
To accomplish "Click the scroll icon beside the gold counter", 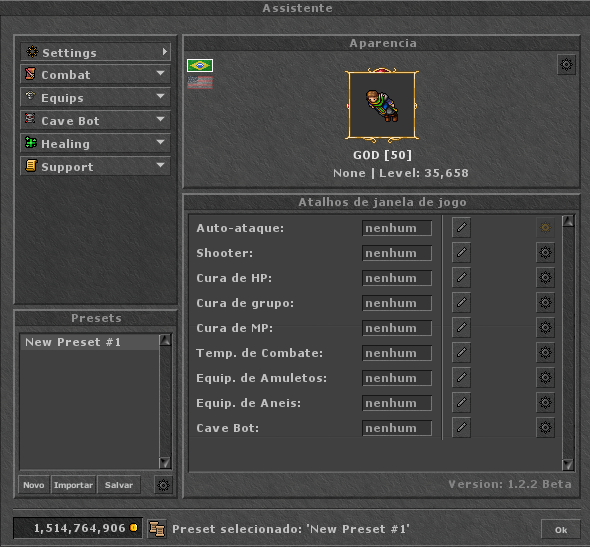I will point(157,529).
